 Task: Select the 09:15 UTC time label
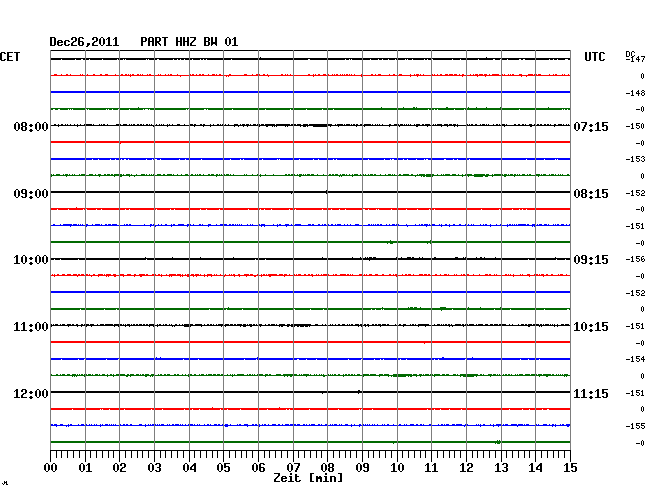(590, 260)
